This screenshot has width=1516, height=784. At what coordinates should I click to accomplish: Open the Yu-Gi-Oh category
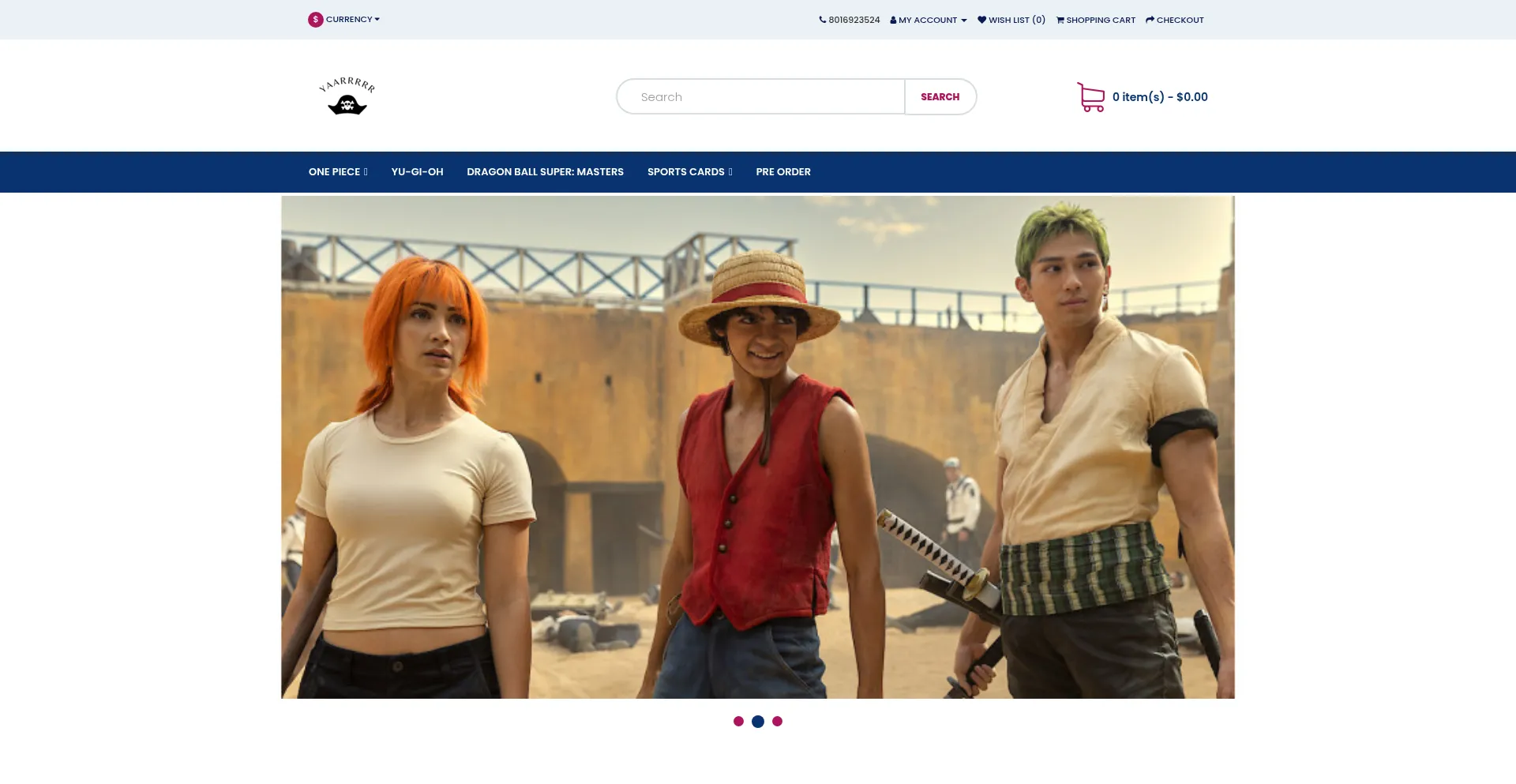coord(417,172)
